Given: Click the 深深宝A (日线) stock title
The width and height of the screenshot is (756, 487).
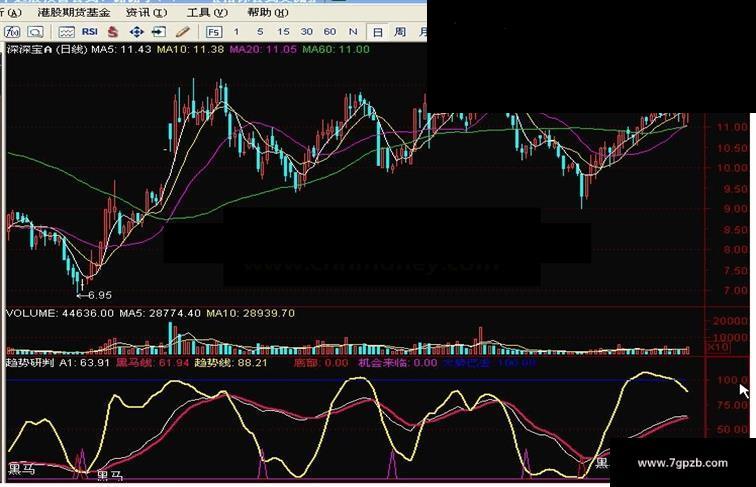Looking at the screenshot, I should click(47, 49).
